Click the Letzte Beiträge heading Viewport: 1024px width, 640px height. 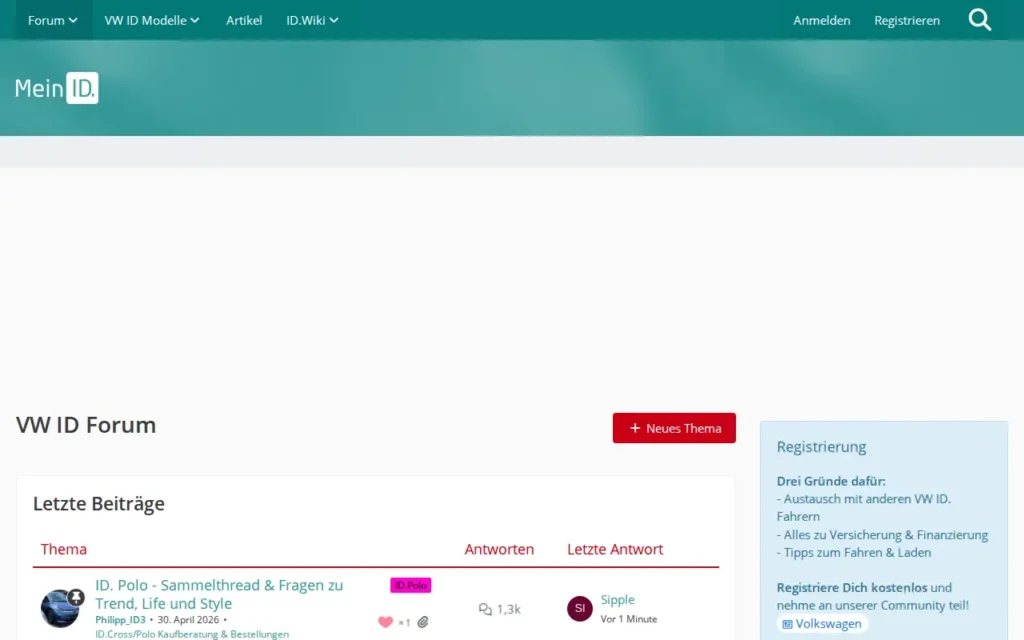point(99,504)
